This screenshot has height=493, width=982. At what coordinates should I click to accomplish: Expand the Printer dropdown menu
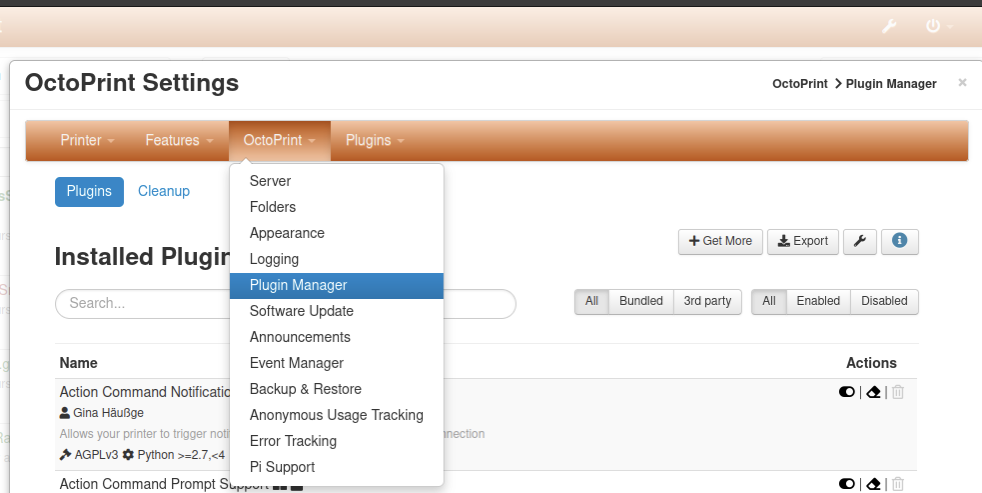[87, 140]
